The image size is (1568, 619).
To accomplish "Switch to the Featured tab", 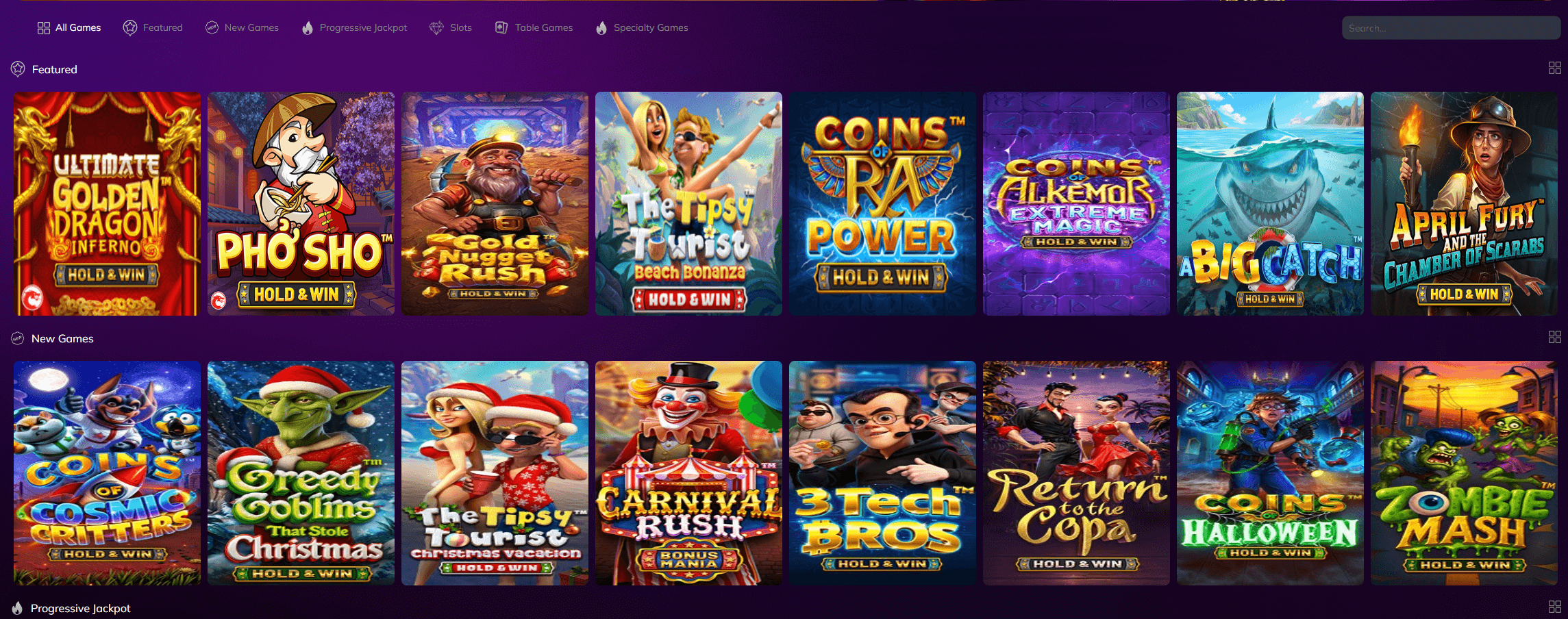I will (x=162, y=28).
